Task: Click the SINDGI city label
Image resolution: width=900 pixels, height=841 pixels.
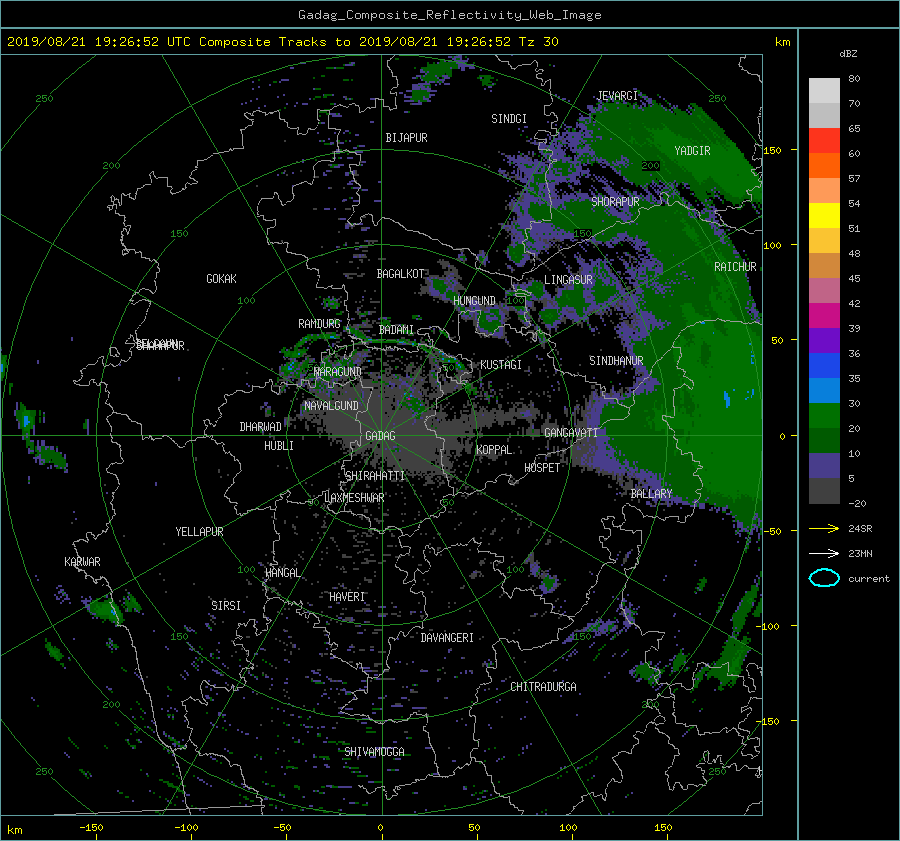Action: [x=509, y=119]
